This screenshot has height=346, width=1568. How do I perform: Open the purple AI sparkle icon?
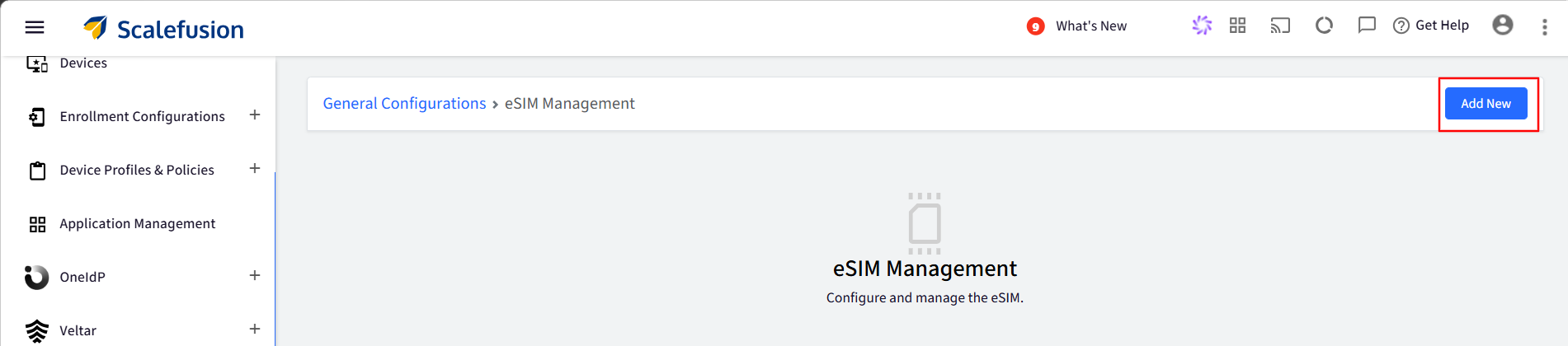[x=1202, y=26]
